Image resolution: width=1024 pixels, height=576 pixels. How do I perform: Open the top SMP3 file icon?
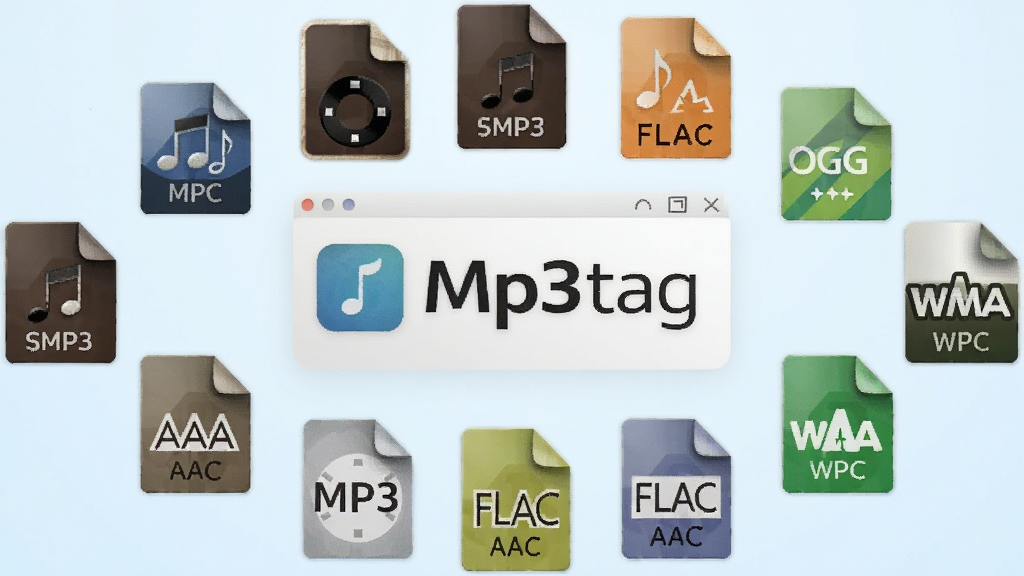(511, 77)
